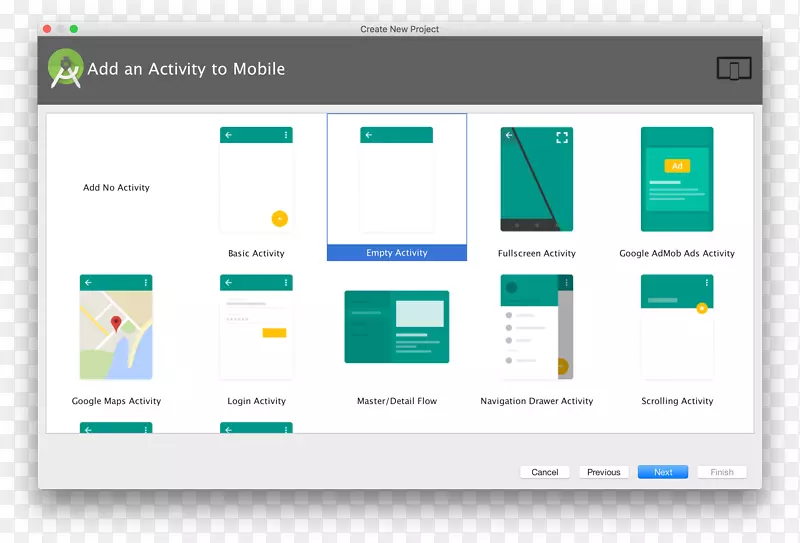This screenshot has width=800, height=543.
Task: Select the Scrolling Activity template
Action: tap(677, 328)
